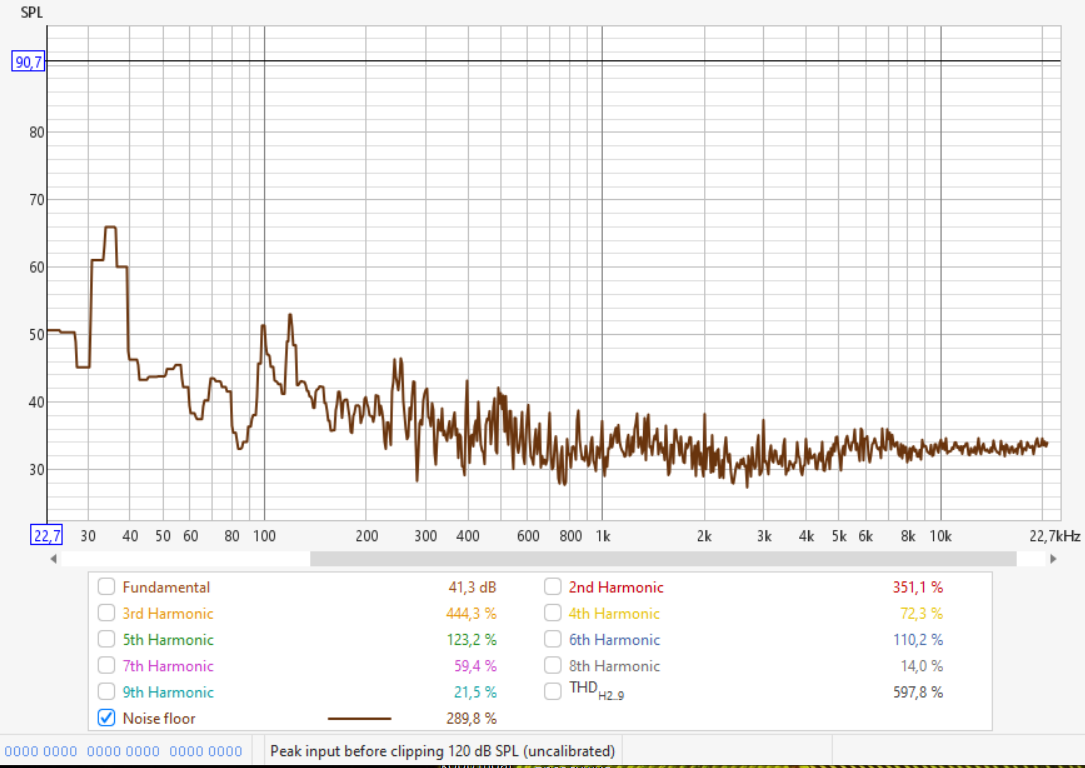Click the Fundamental label in legend

click(x=166, y=587)
